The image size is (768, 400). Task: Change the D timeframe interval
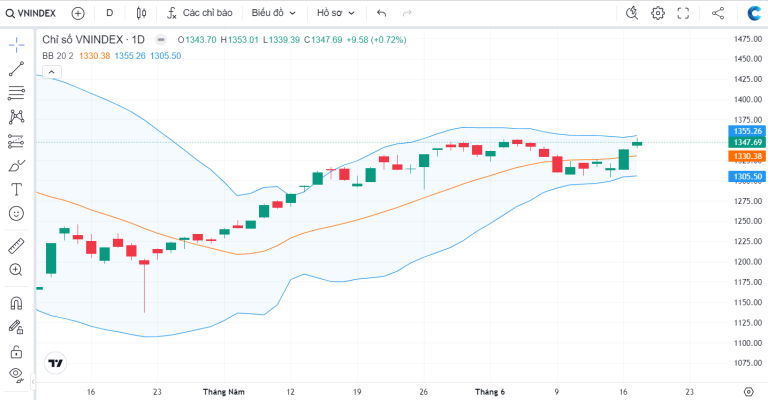(x=110, y=13)
